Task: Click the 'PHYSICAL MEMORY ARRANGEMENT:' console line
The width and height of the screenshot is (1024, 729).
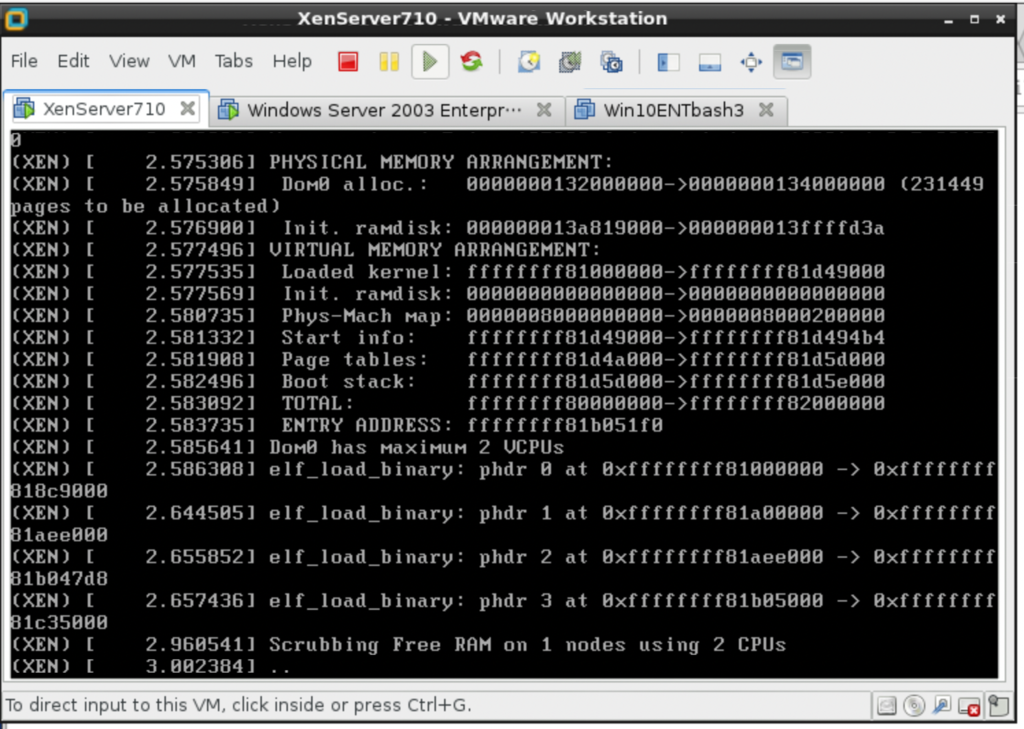Action: coord(312,162)
